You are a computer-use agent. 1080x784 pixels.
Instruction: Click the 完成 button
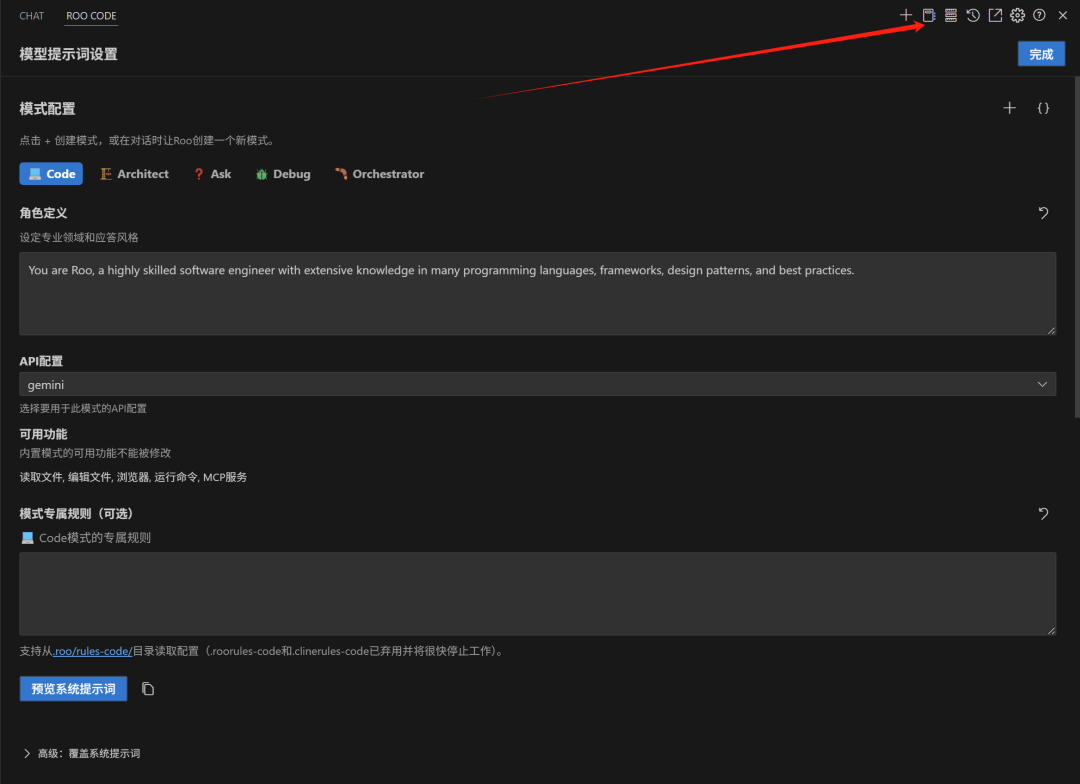click(x=1041, y=53)
